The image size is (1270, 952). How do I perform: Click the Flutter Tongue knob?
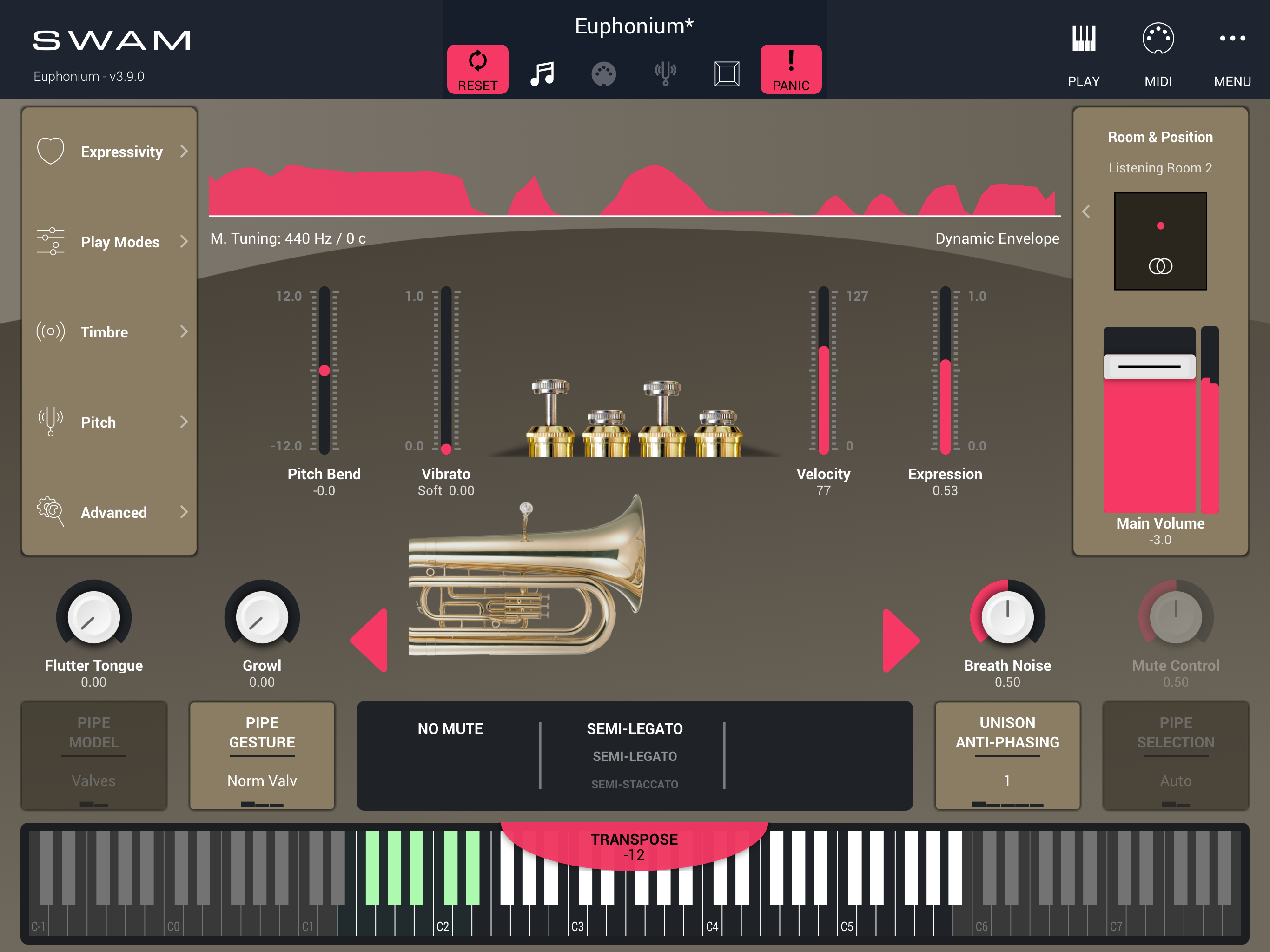click(x=93, y=617)
